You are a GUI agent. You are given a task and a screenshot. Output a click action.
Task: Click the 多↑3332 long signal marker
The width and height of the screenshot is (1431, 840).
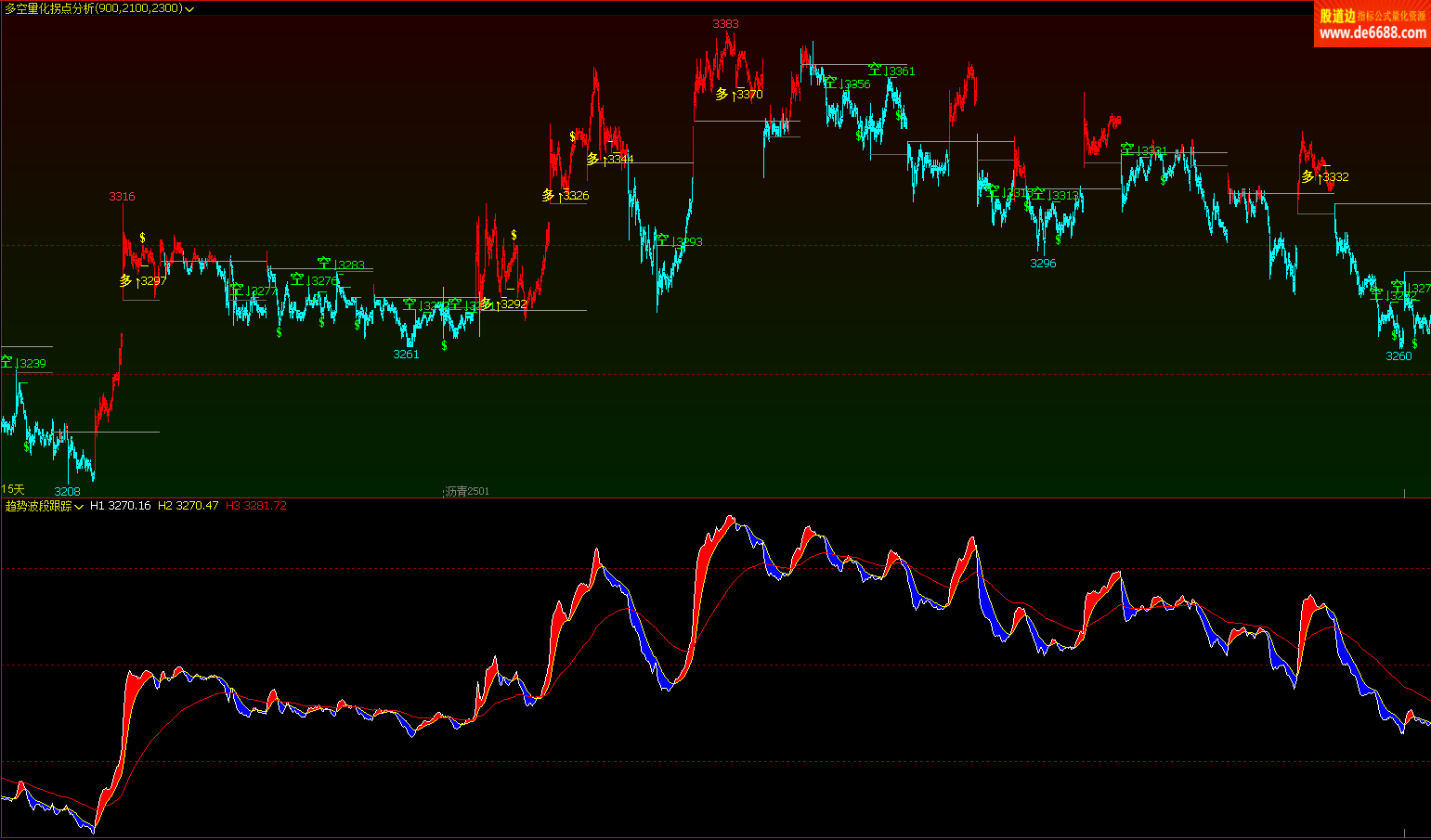[1325, 176]
